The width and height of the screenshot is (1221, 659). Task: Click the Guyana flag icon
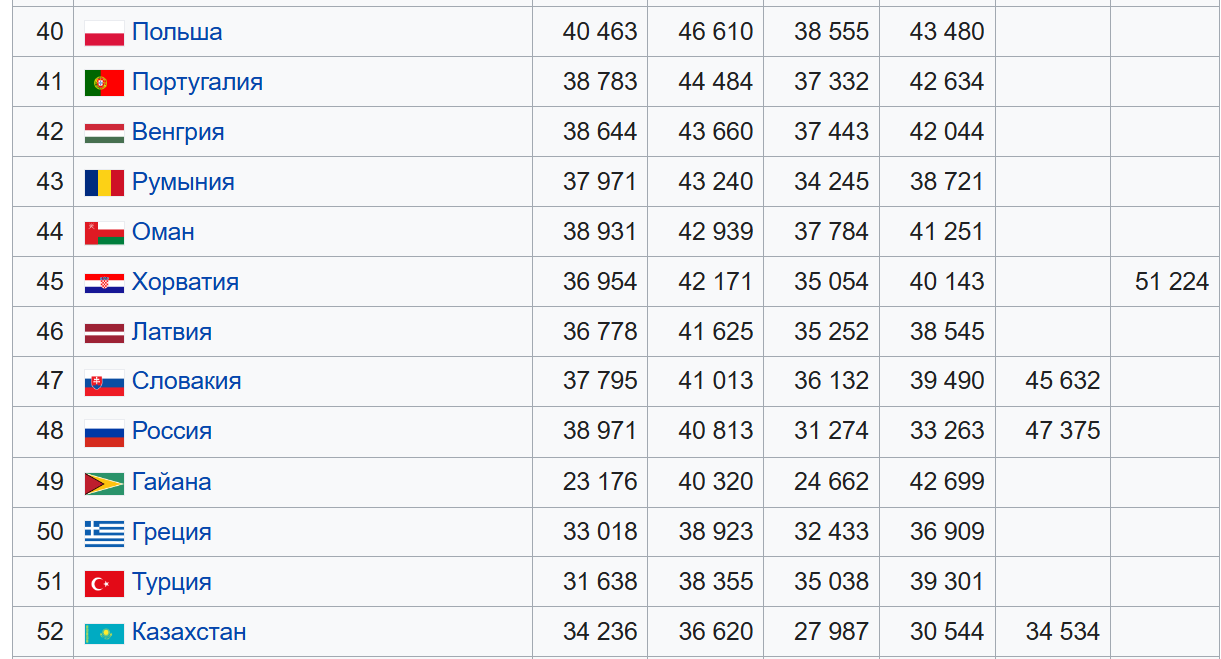(x=104, y=483)
